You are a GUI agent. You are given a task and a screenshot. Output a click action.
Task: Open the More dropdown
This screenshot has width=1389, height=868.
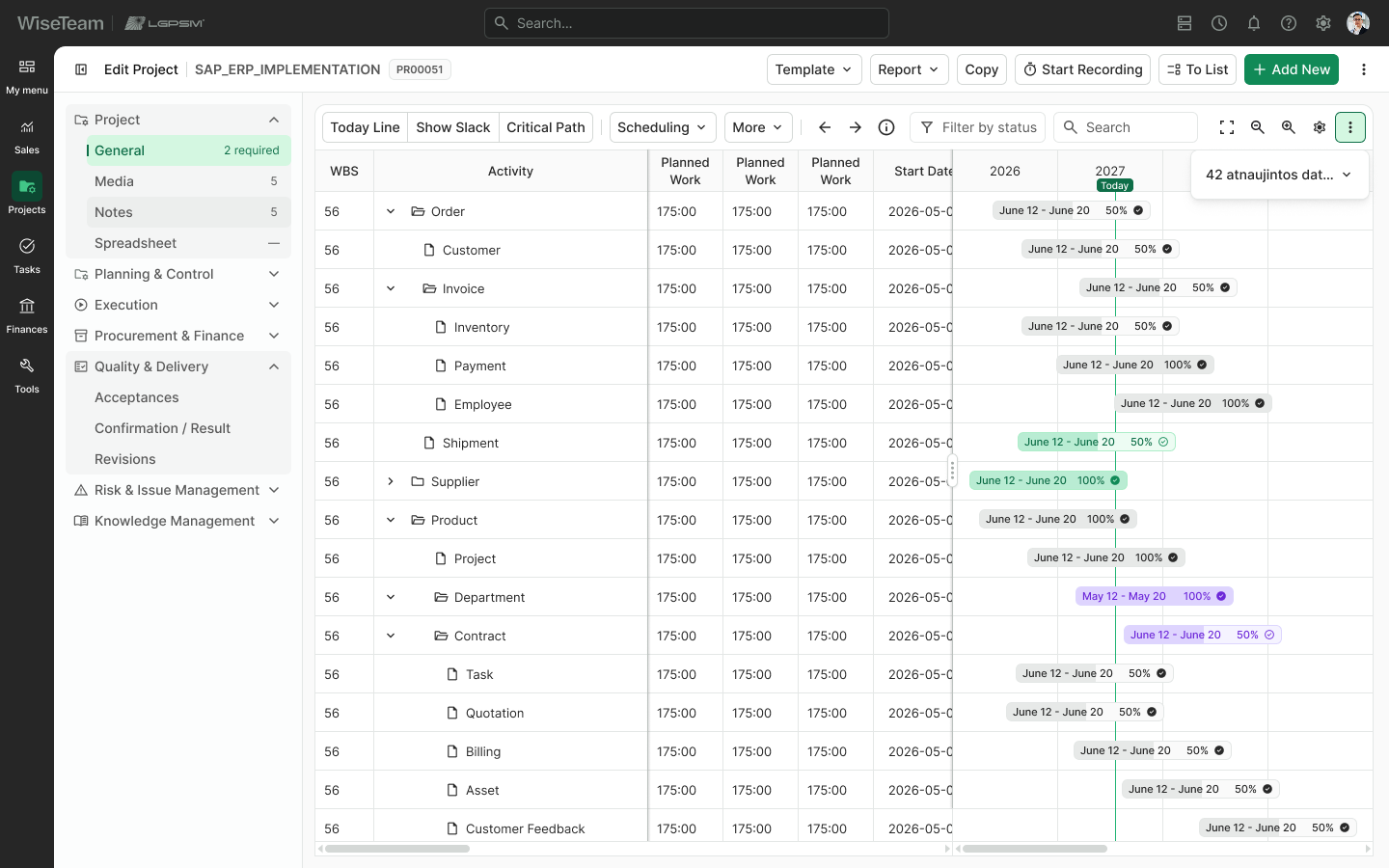(758, 127)
